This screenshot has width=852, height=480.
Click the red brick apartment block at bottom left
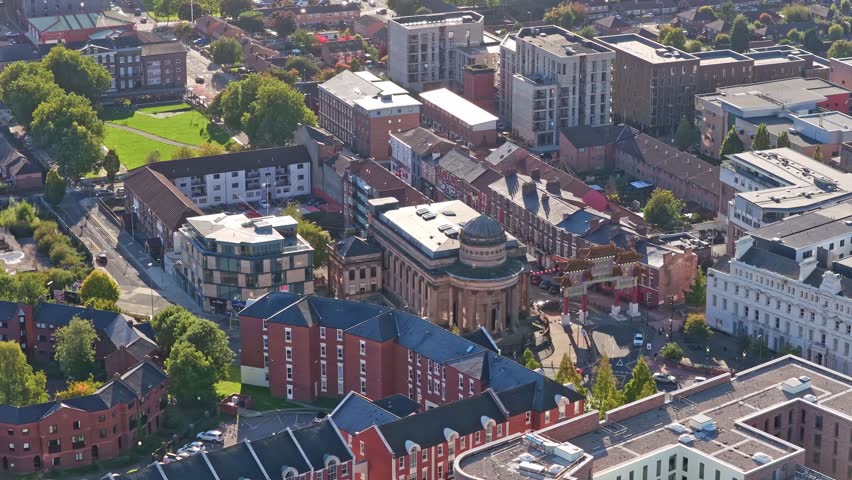[x=85, y=420]
